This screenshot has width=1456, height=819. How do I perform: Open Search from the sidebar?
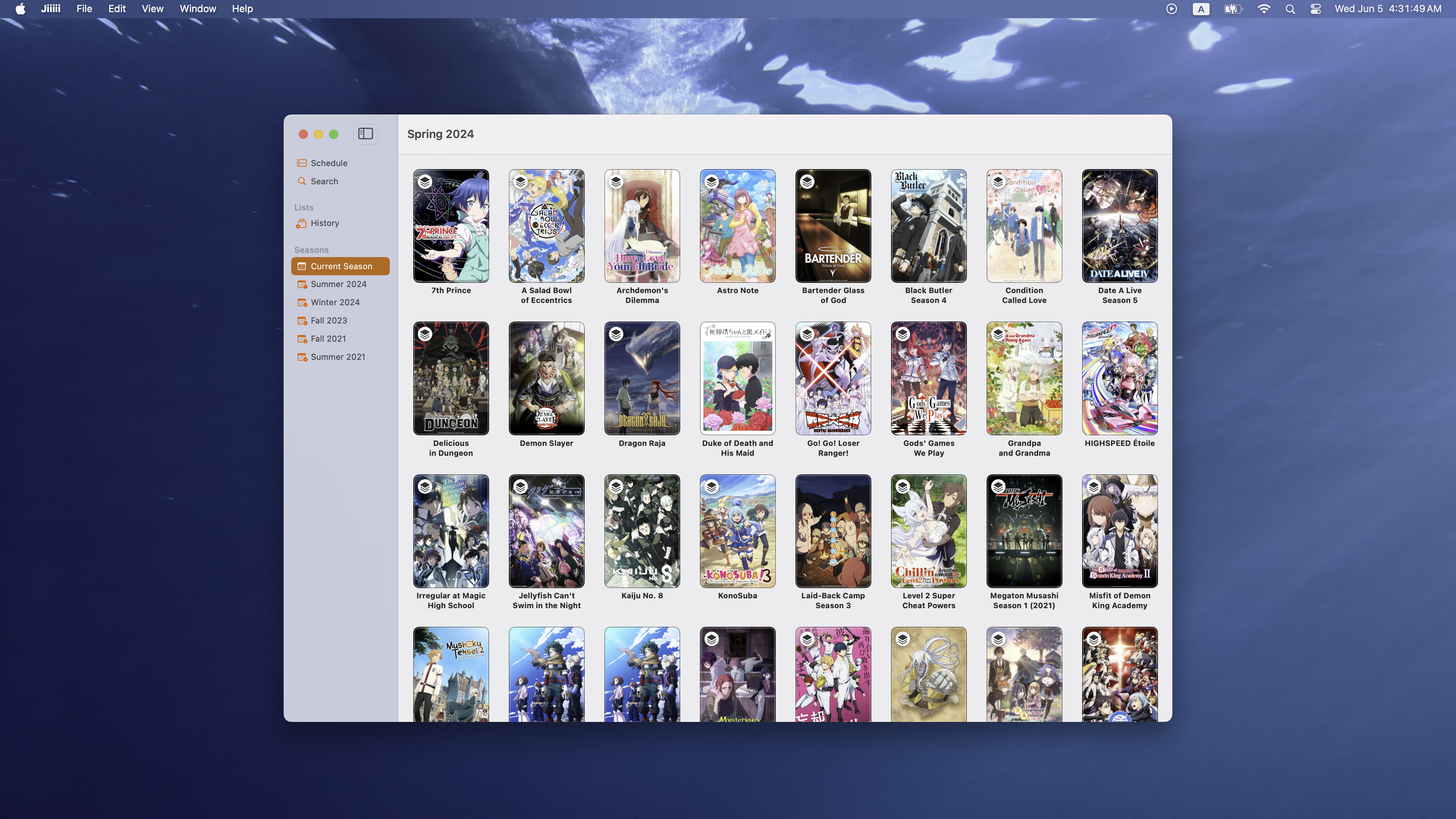324,182
